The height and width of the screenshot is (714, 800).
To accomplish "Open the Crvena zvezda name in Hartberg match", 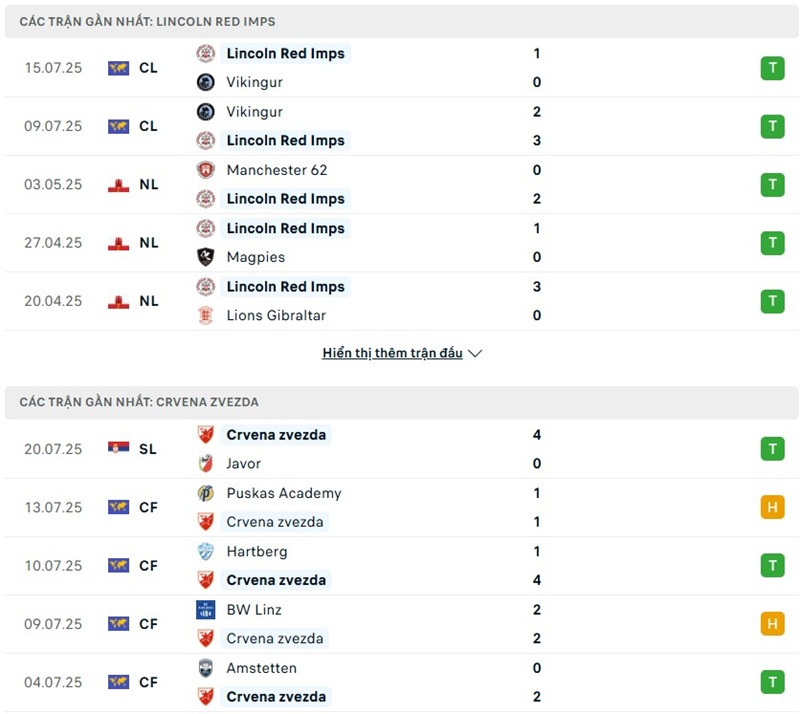I will (275, 580).
